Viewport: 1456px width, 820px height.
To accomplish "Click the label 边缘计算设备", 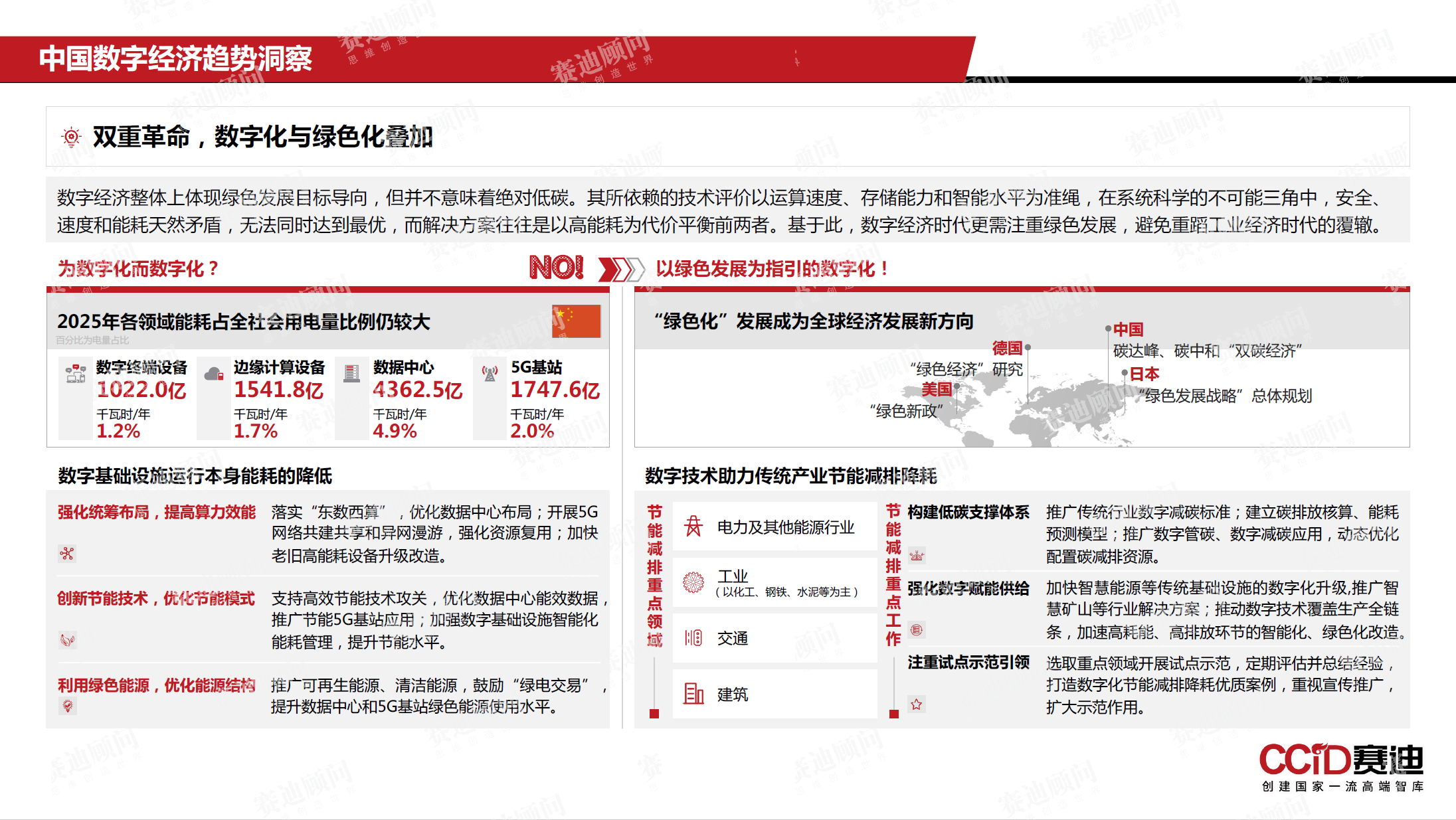I will click(x=279, y=367).
